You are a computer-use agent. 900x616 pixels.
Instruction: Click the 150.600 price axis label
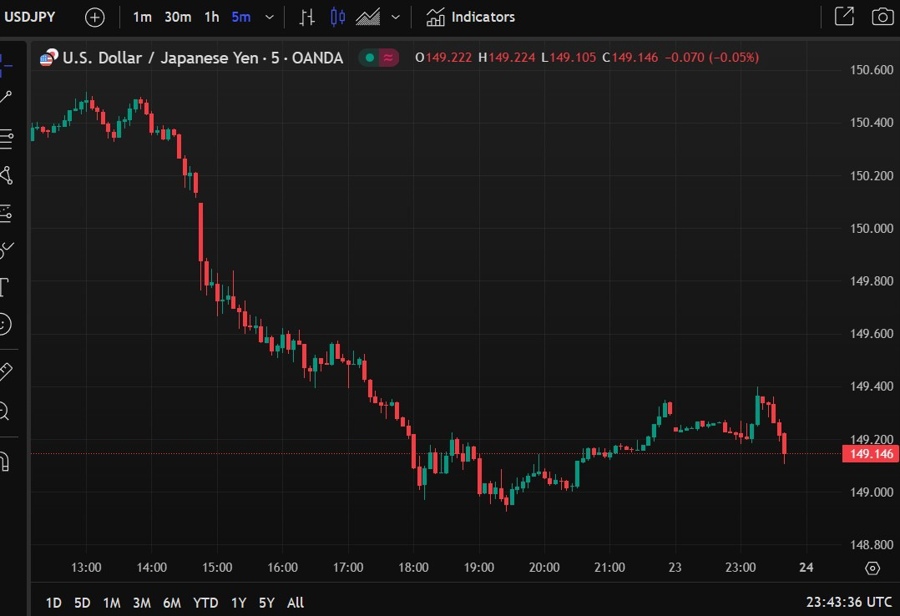[871, 70]
